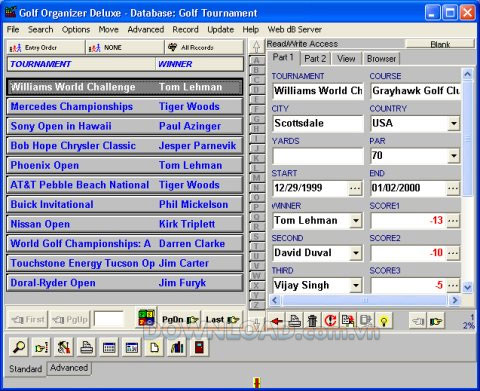The image size is (480, 391).
Task: Click the YARDS input field
Action: point(318,156)
